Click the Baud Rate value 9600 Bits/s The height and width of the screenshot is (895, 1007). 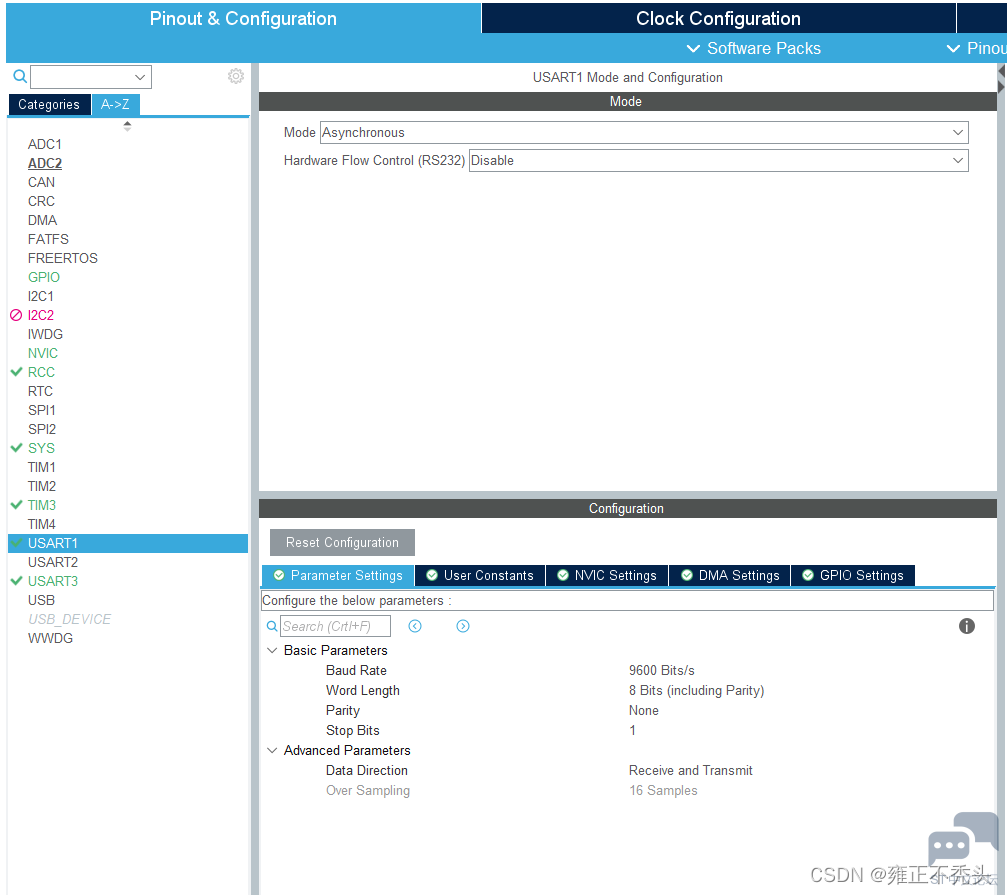[661, 670]
